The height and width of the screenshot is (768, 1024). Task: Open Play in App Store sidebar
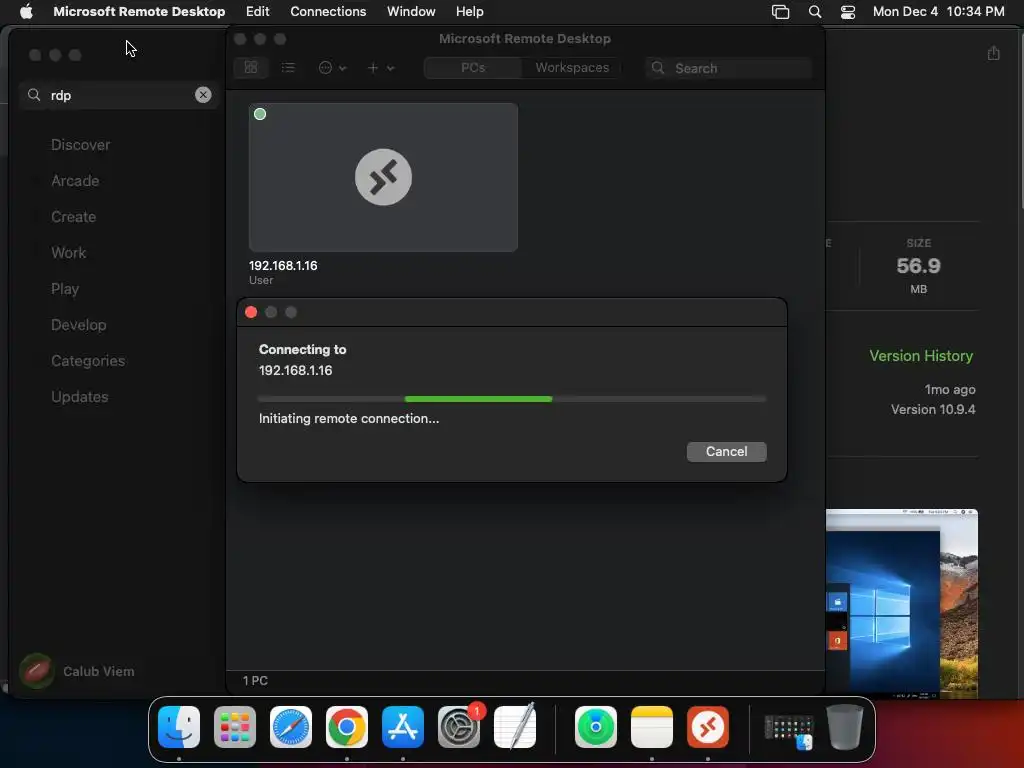click(65, 289)
